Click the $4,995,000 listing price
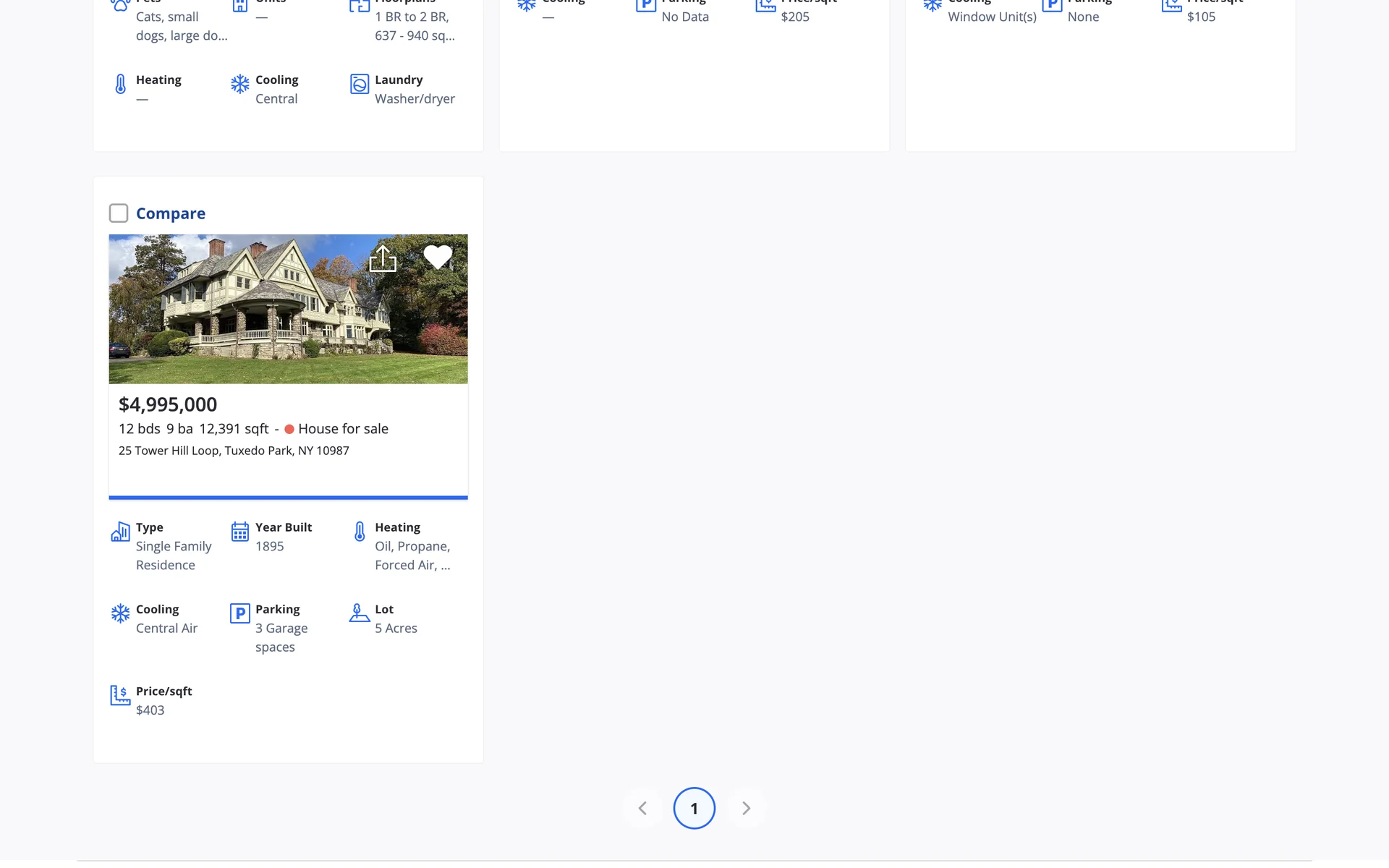The height and width of the screenshot is (868, 1389). (168, 404)
